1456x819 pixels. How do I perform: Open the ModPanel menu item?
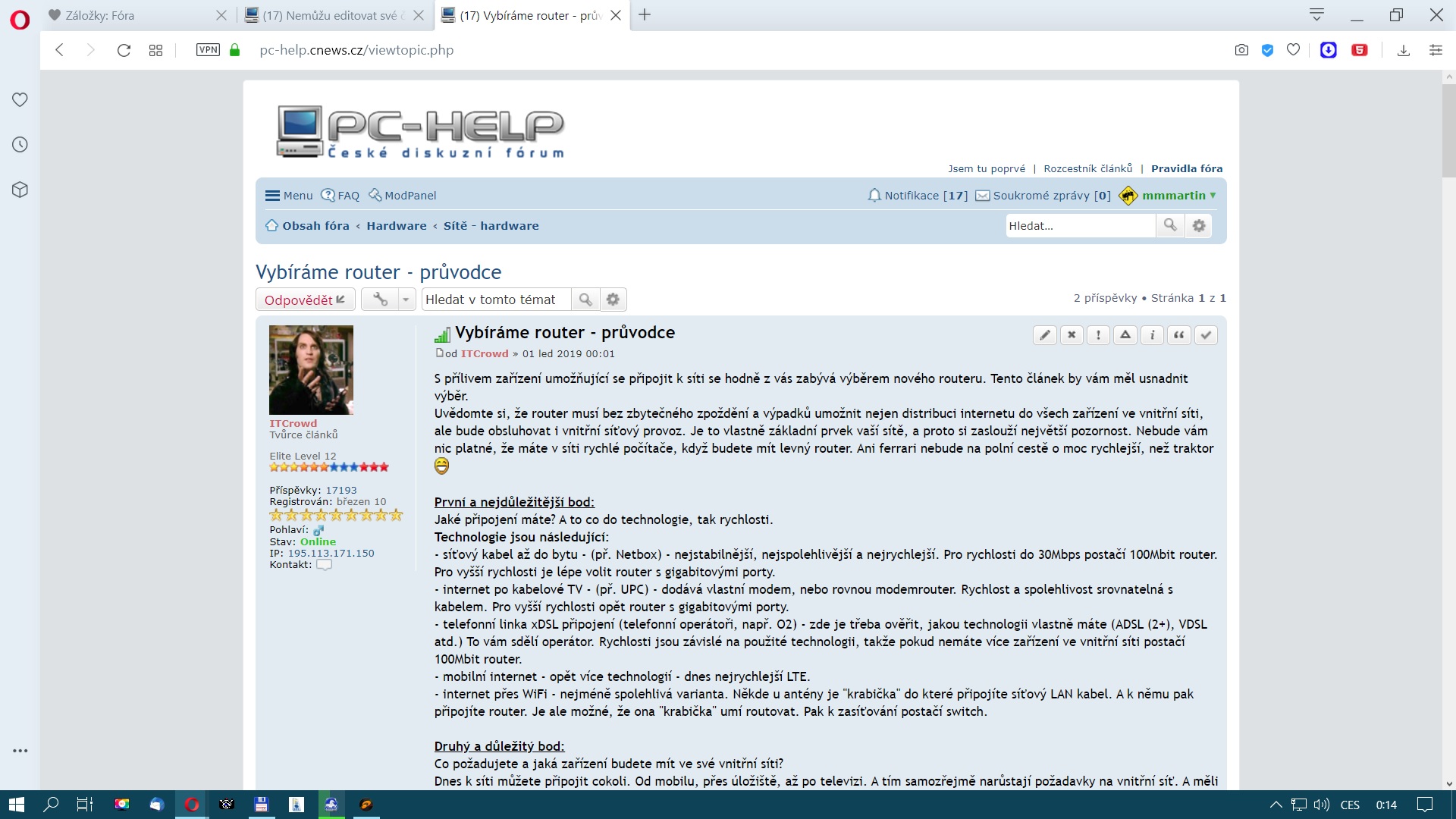point(403,196)
